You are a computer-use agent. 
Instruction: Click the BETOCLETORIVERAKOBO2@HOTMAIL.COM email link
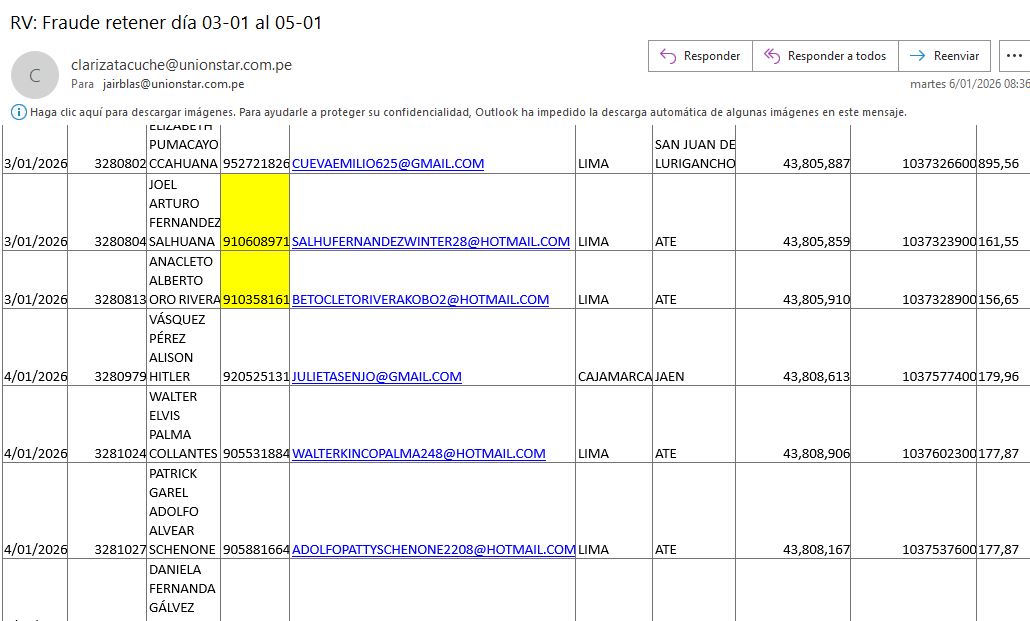click(x=420, y=299)
